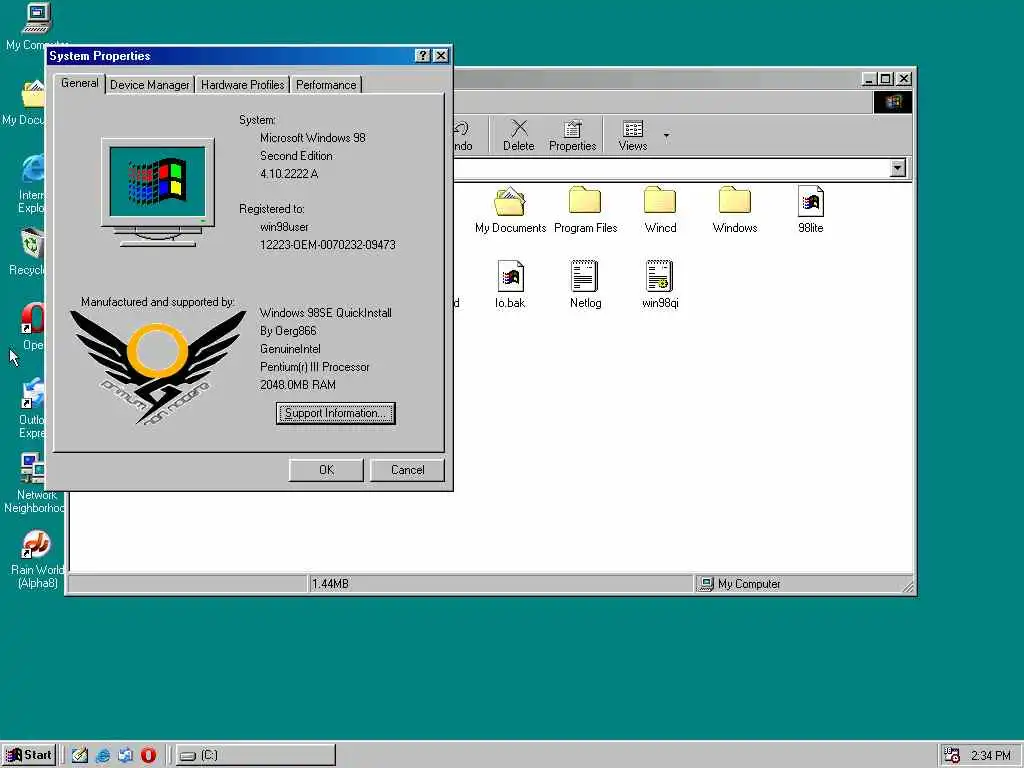Click the Support Information button
This screenshot has width=1024, height=768.
tap(336, 413)
